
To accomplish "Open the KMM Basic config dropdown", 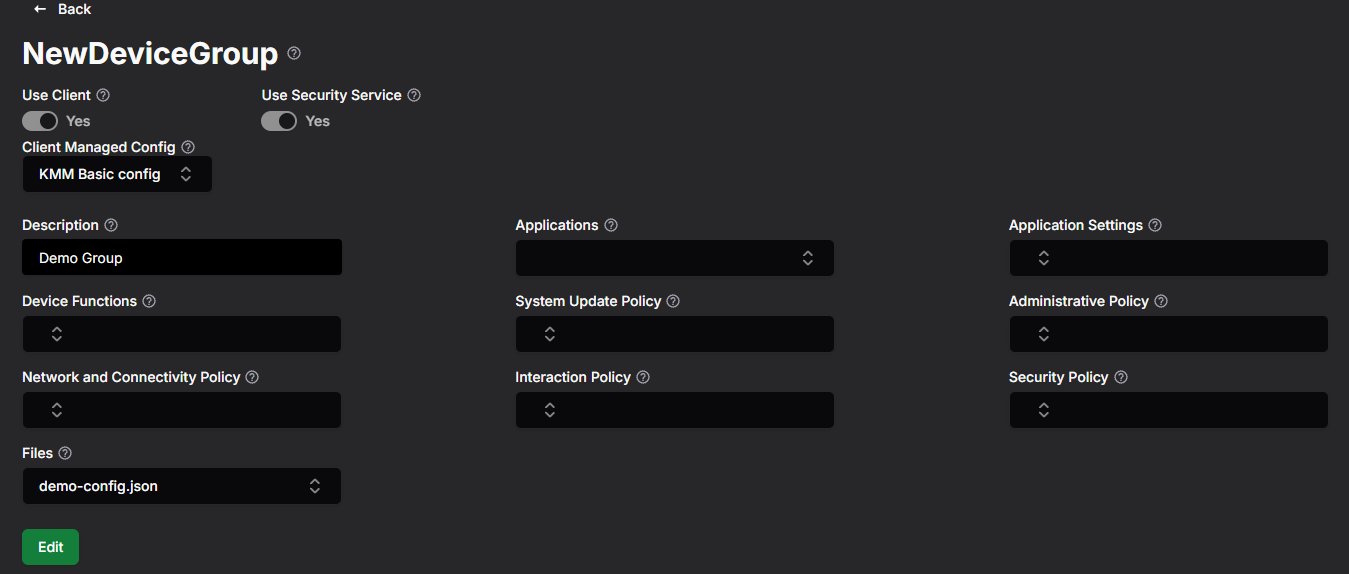I will coord(117,174).
